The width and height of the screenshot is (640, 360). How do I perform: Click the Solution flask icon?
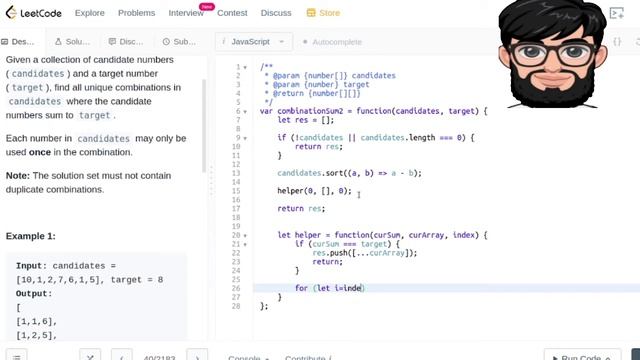(x=58, y=42)
